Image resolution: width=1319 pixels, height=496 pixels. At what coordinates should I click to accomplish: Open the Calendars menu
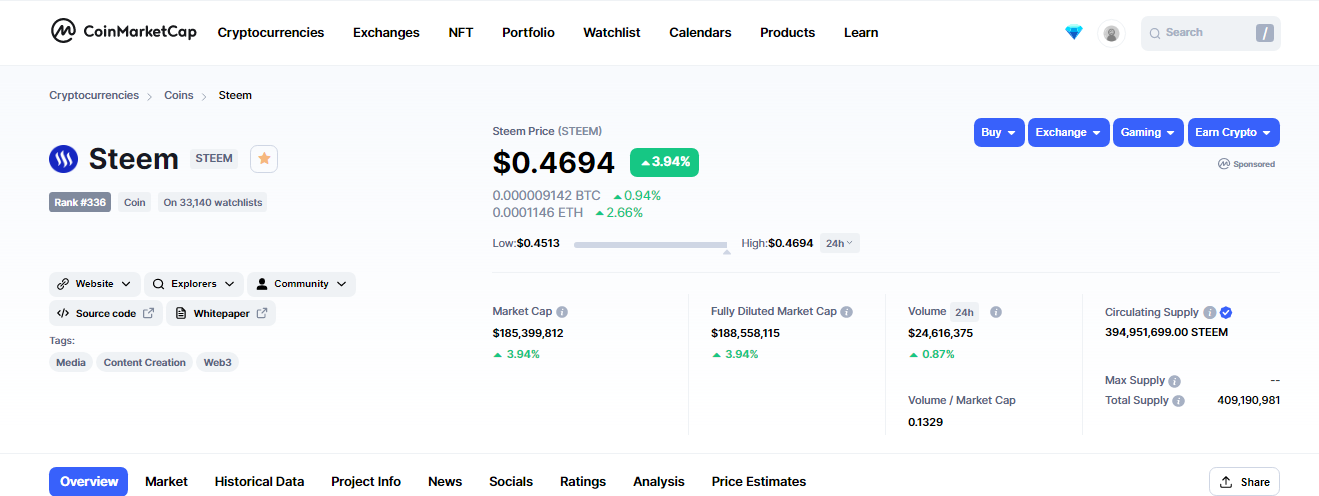pyautogui.click(x=700, y=33)
